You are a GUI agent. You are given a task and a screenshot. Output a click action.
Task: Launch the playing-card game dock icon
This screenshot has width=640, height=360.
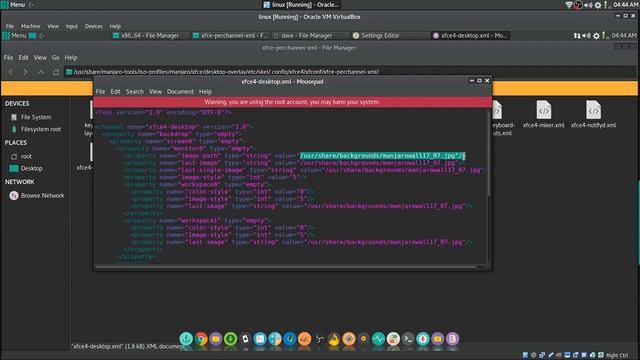pyautogui.click(x=245, y=338)
